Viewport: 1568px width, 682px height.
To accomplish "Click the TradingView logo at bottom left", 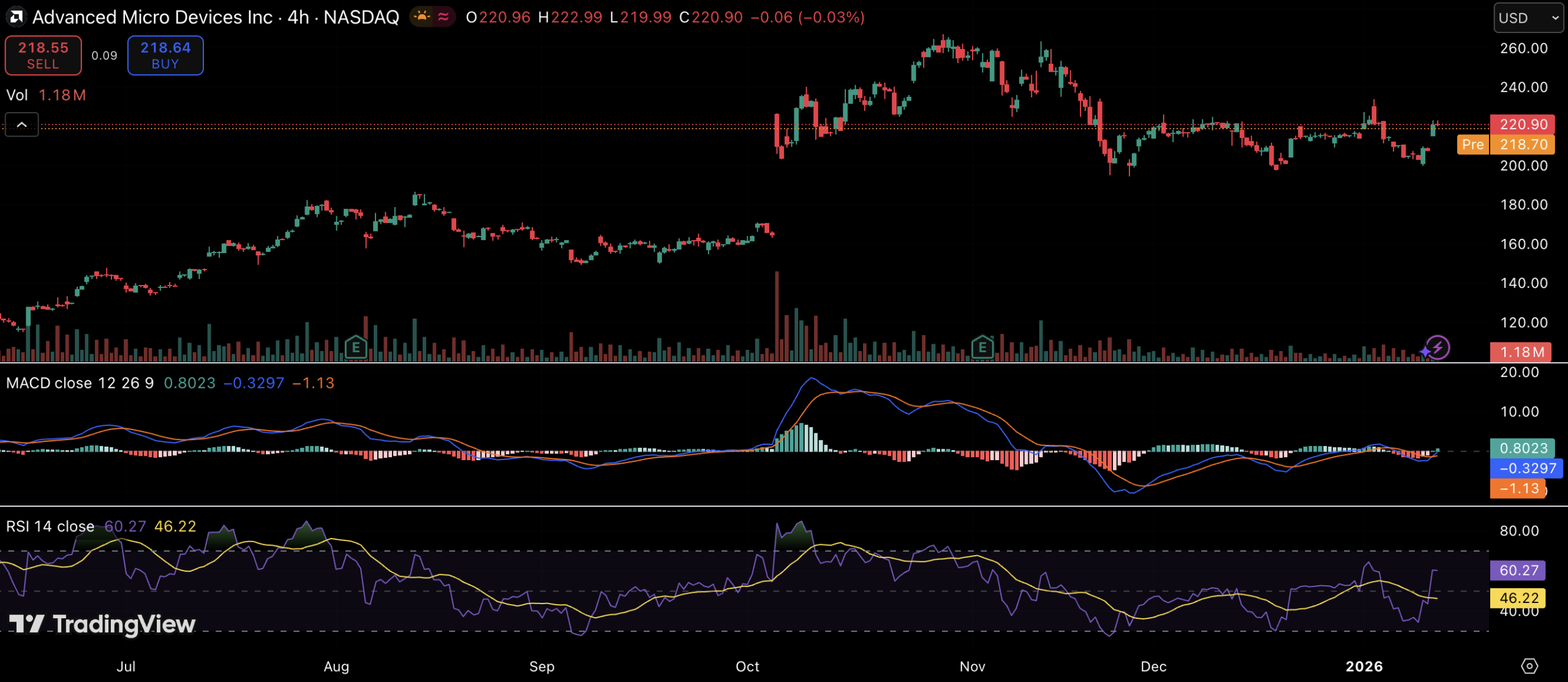I will click(101, 624).
